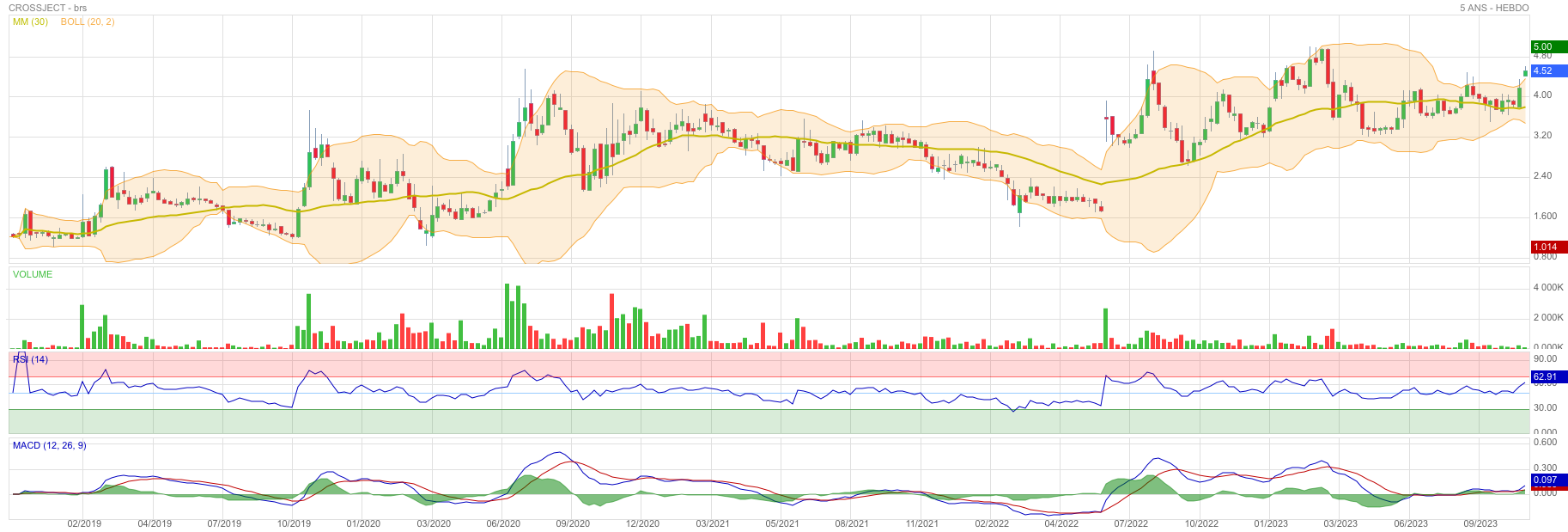This screenshot has height=532, width=1568.
Task: Click the 30.00 RSI axis value
Action: (x=1545, y=407)
